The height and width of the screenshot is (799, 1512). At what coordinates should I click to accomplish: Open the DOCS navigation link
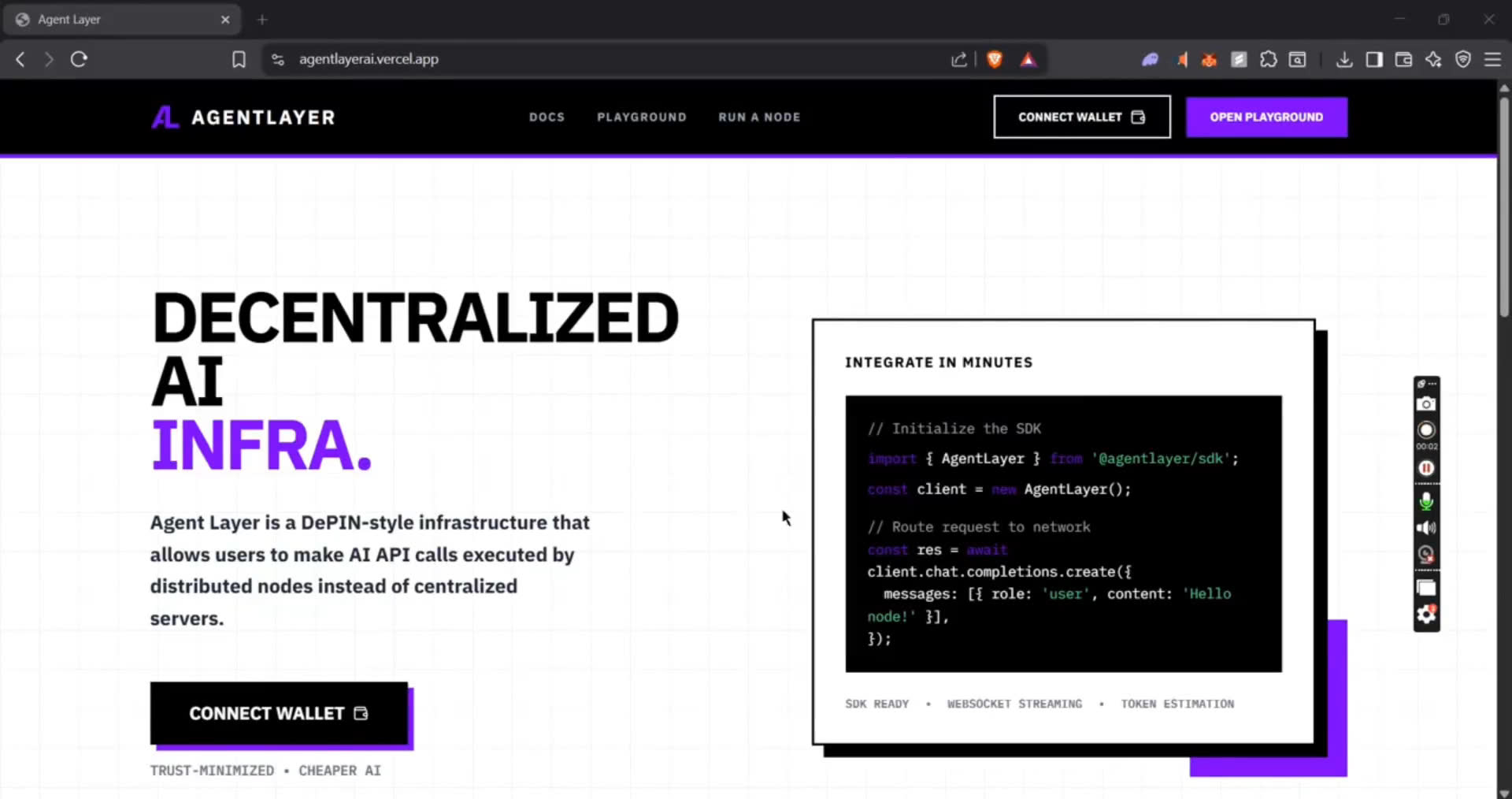[x=547, y=117]
